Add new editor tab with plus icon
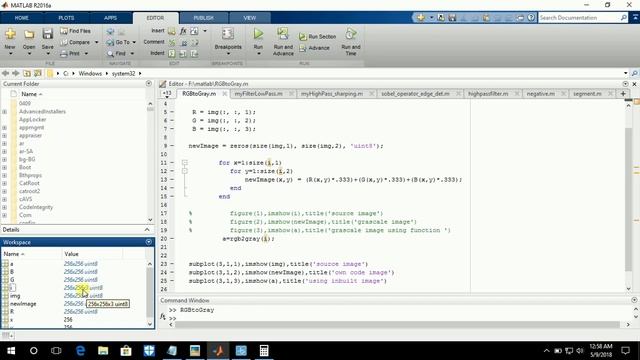The height and width of the screenshot is (360, 640). pos(623,94)
